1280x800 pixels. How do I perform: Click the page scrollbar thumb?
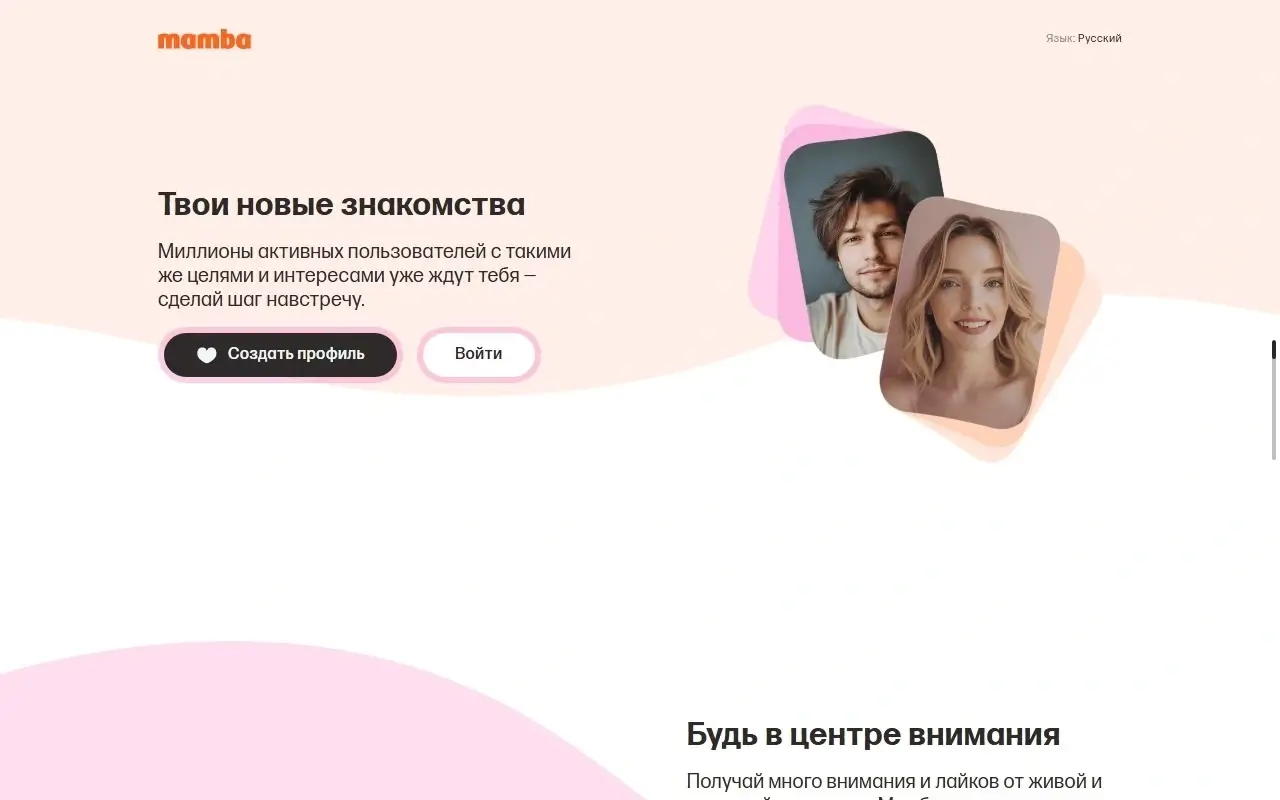point(1274,349)
